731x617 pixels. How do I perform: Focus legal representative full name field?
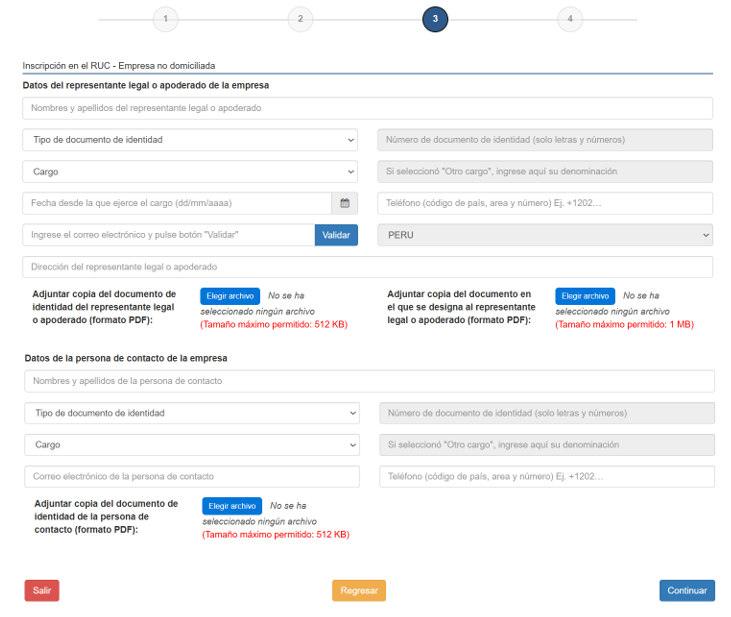tap(367, 108)
